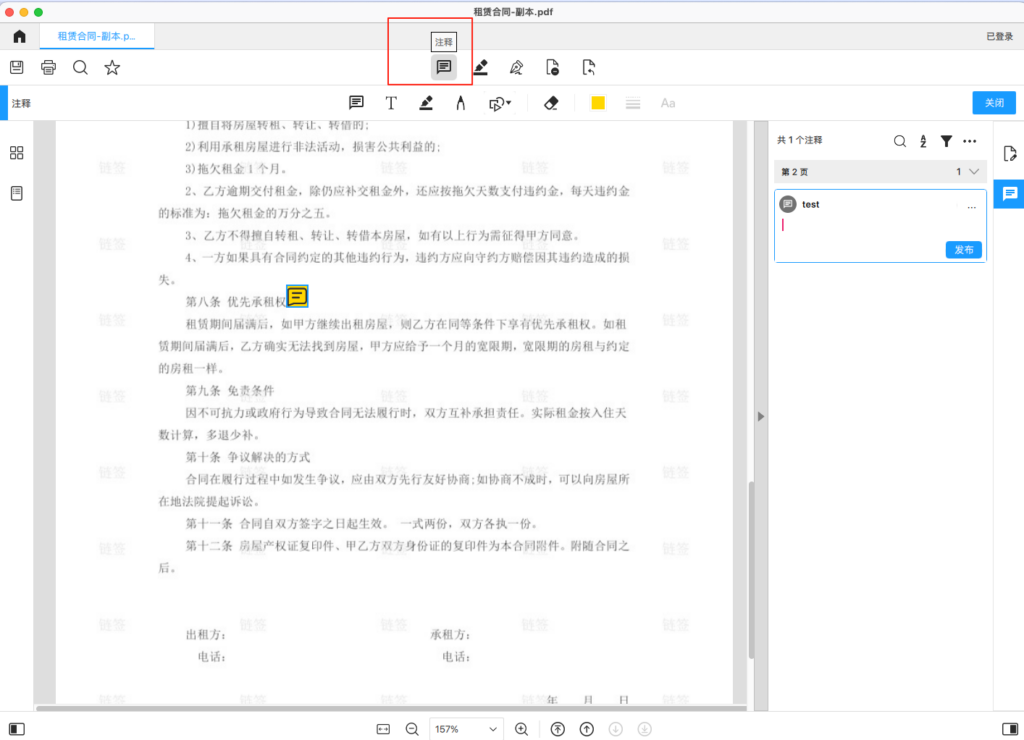Open the more options menu in annotations header
Screen dimensions: 1024x740
click(x=969, y=141)
